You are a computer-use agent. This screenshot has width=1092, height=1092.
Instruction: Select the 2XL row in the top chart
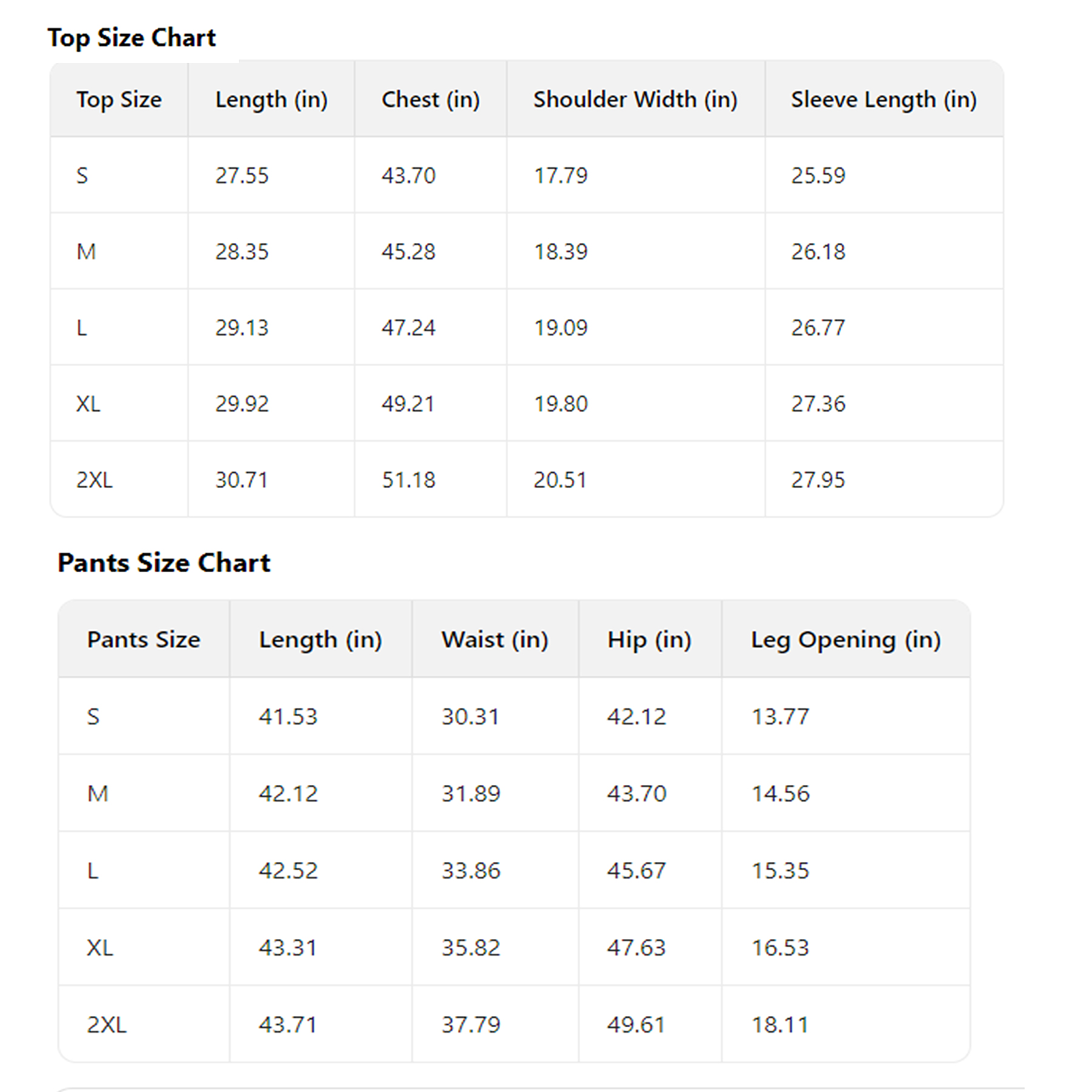click(95, 480)
